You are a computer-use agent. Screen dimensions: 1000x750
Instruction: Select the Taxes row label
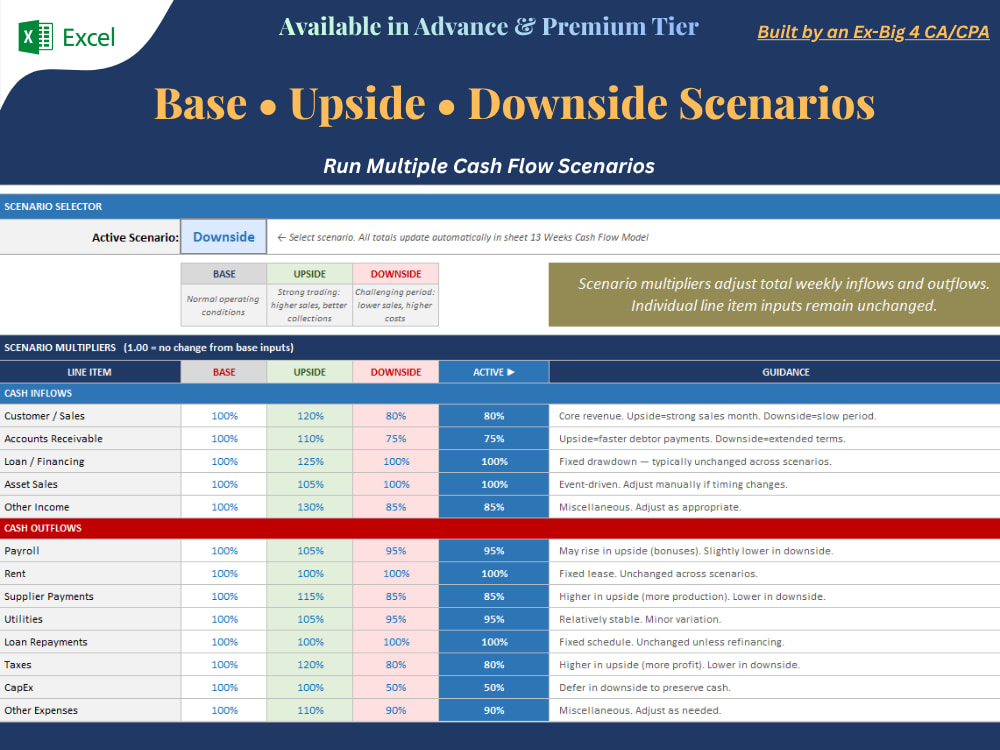(x=90, y=665)
